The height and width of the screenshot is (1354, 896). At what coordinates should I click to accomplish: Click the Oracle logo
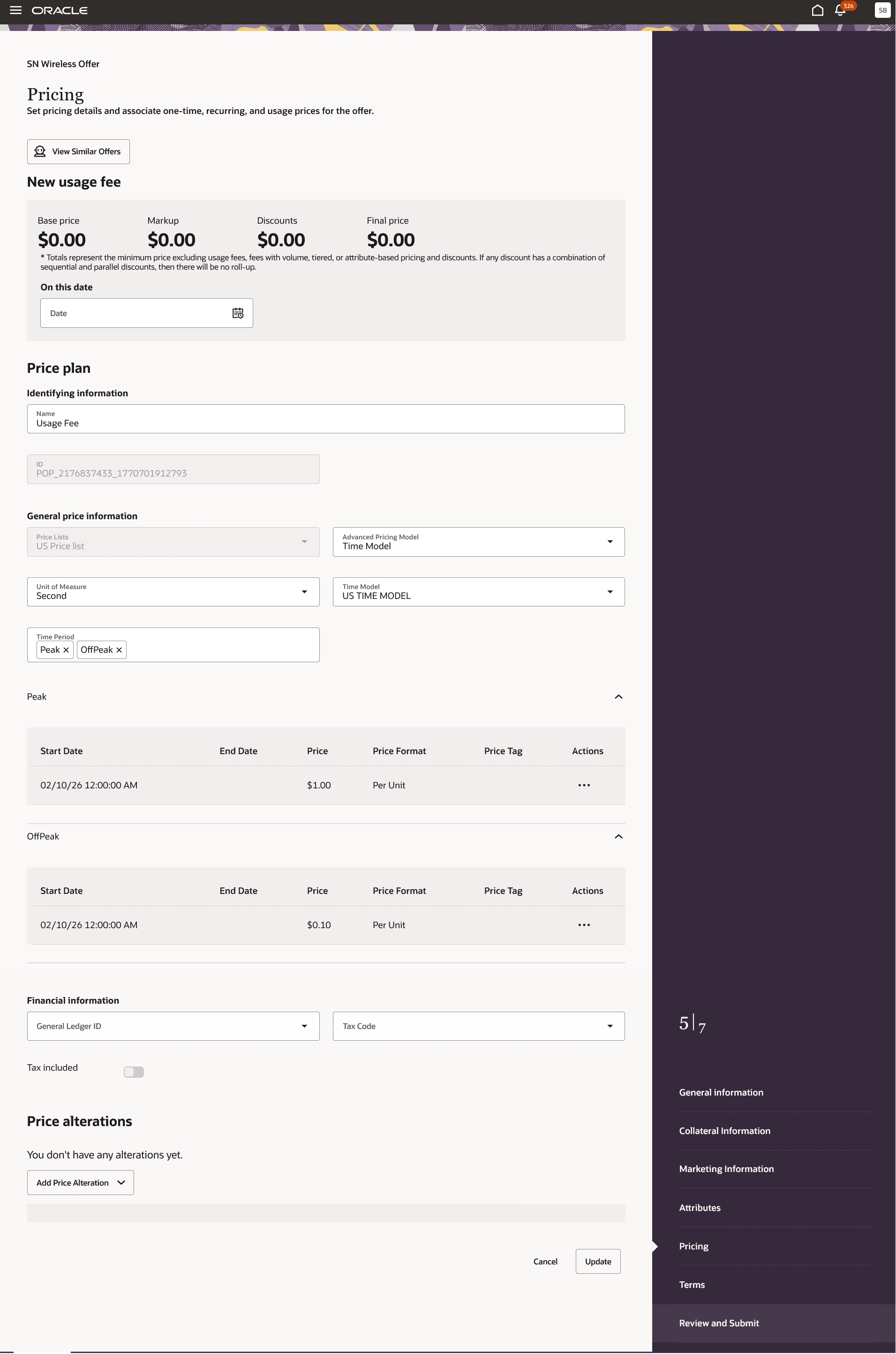[60, 10]
